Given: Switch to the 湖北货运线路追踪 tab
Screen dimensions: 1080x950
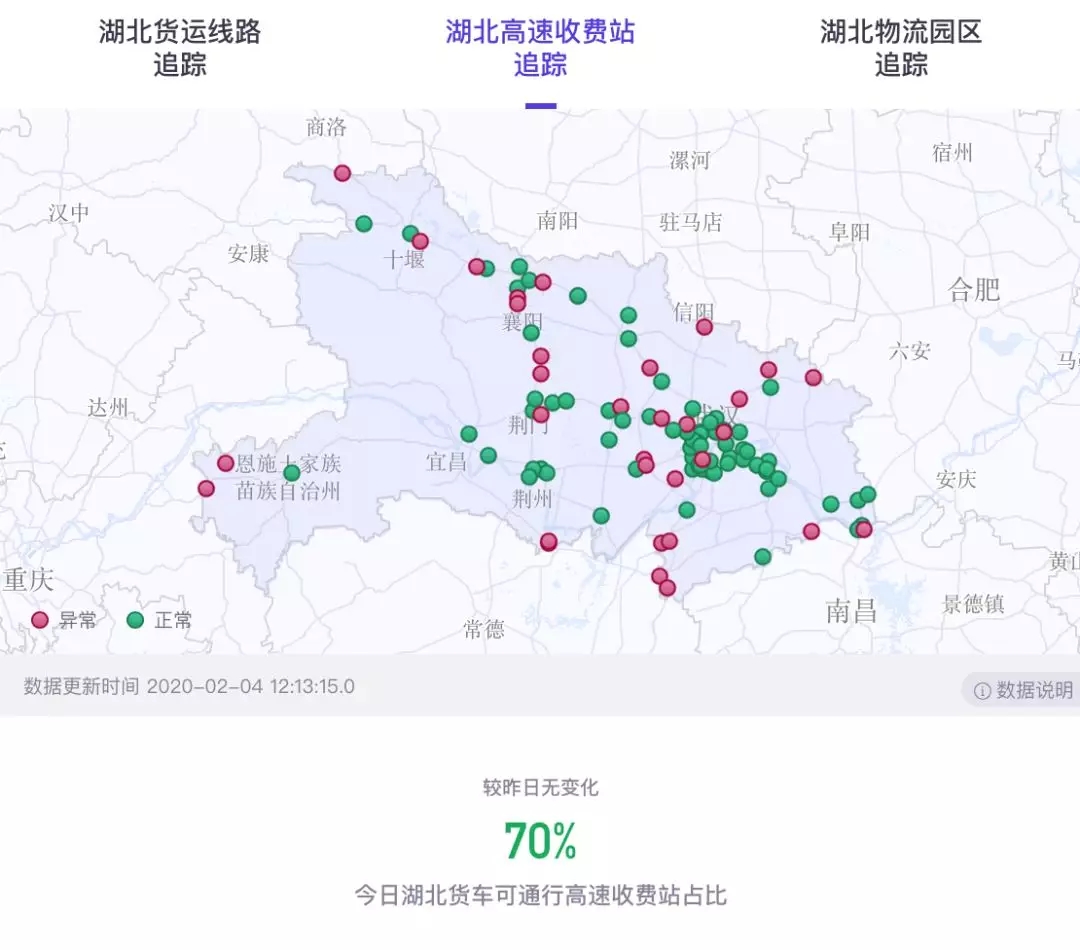Looking at the screenshot, I should (x=180, y=48).
